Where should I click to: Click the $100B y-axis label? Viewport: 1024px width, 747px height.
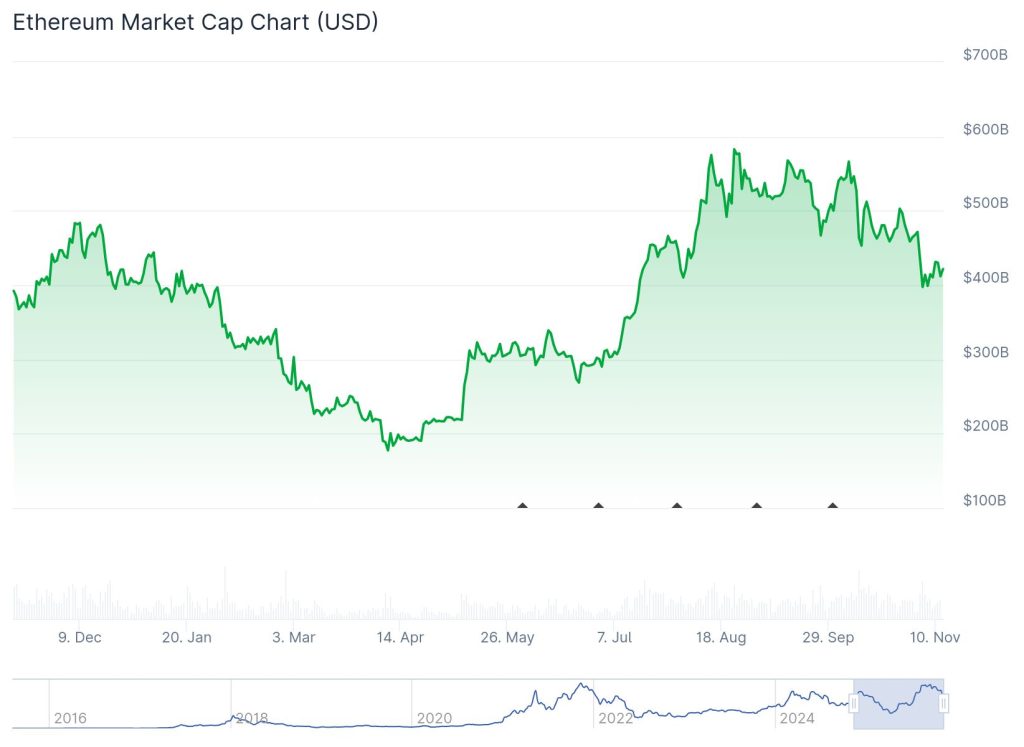click(x=985, y=500)
